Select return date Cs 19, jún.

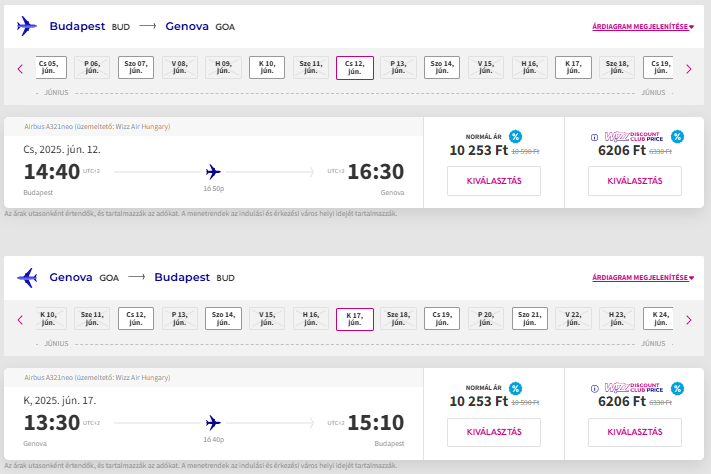(x=442, y=319)
